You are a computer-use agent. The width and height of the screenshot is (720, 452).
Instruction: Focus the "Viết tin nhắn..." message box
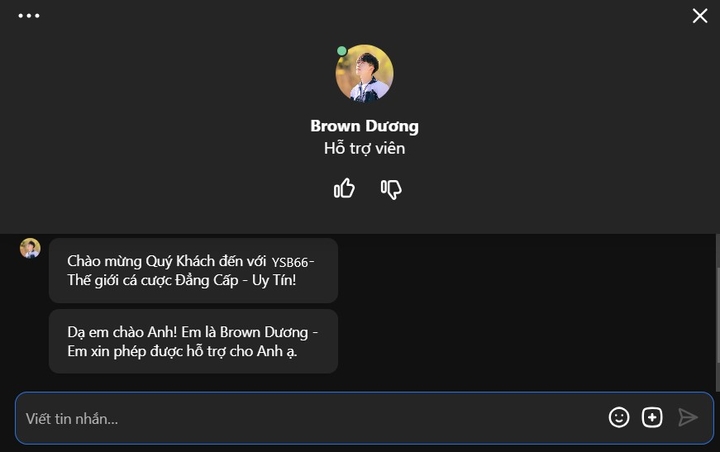coord(300,418)
